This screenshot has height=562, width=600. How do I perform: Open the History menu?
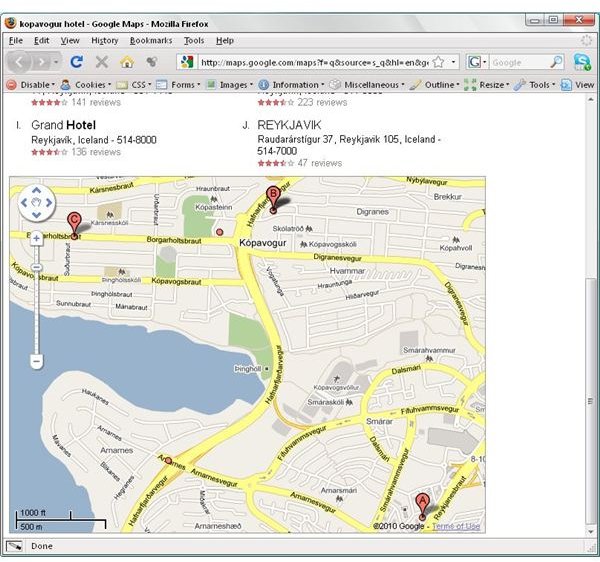[x=104, y=41]
